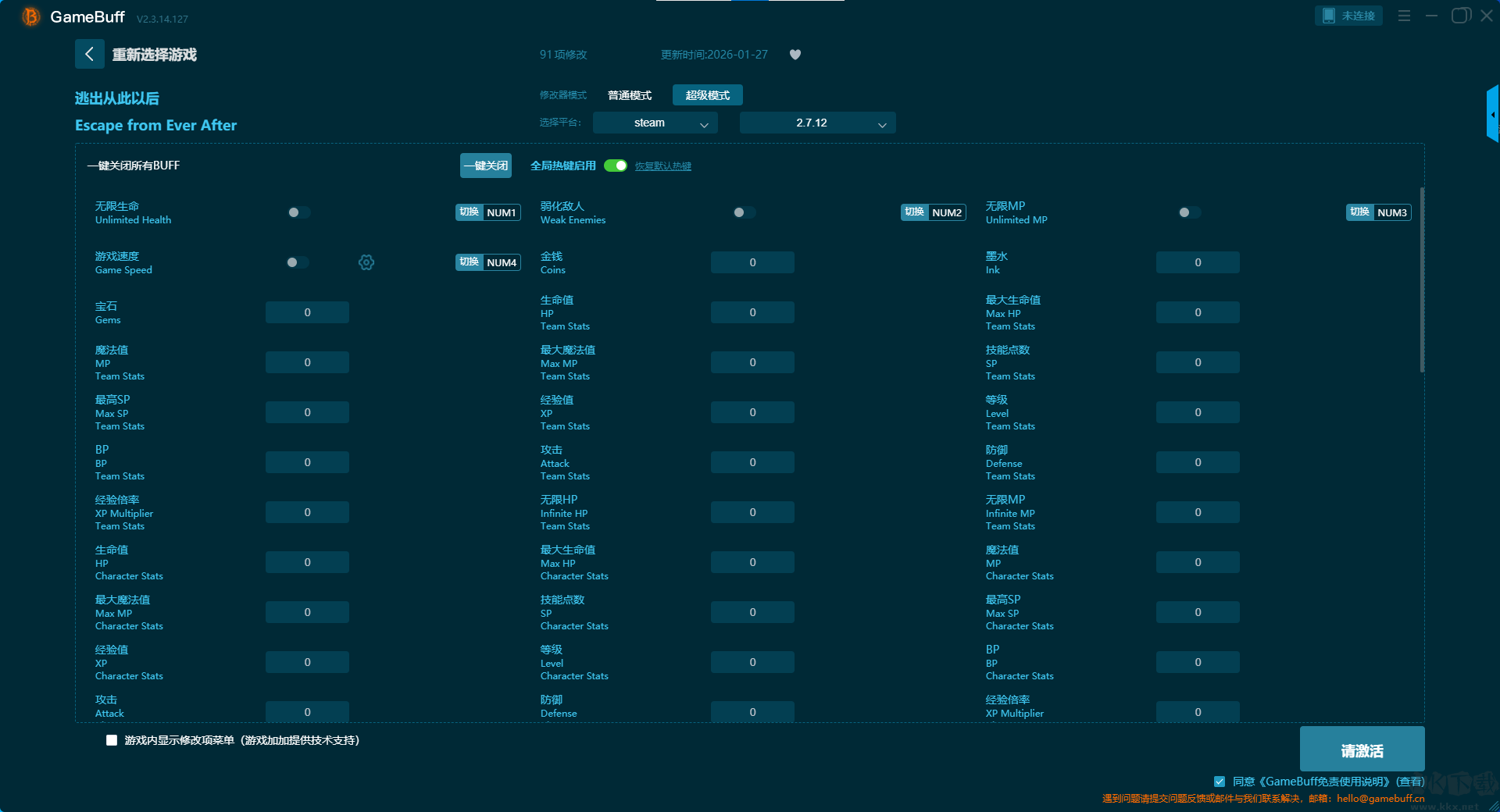
Task: Click the GameBuff logo icon
Action: point(30,16)
